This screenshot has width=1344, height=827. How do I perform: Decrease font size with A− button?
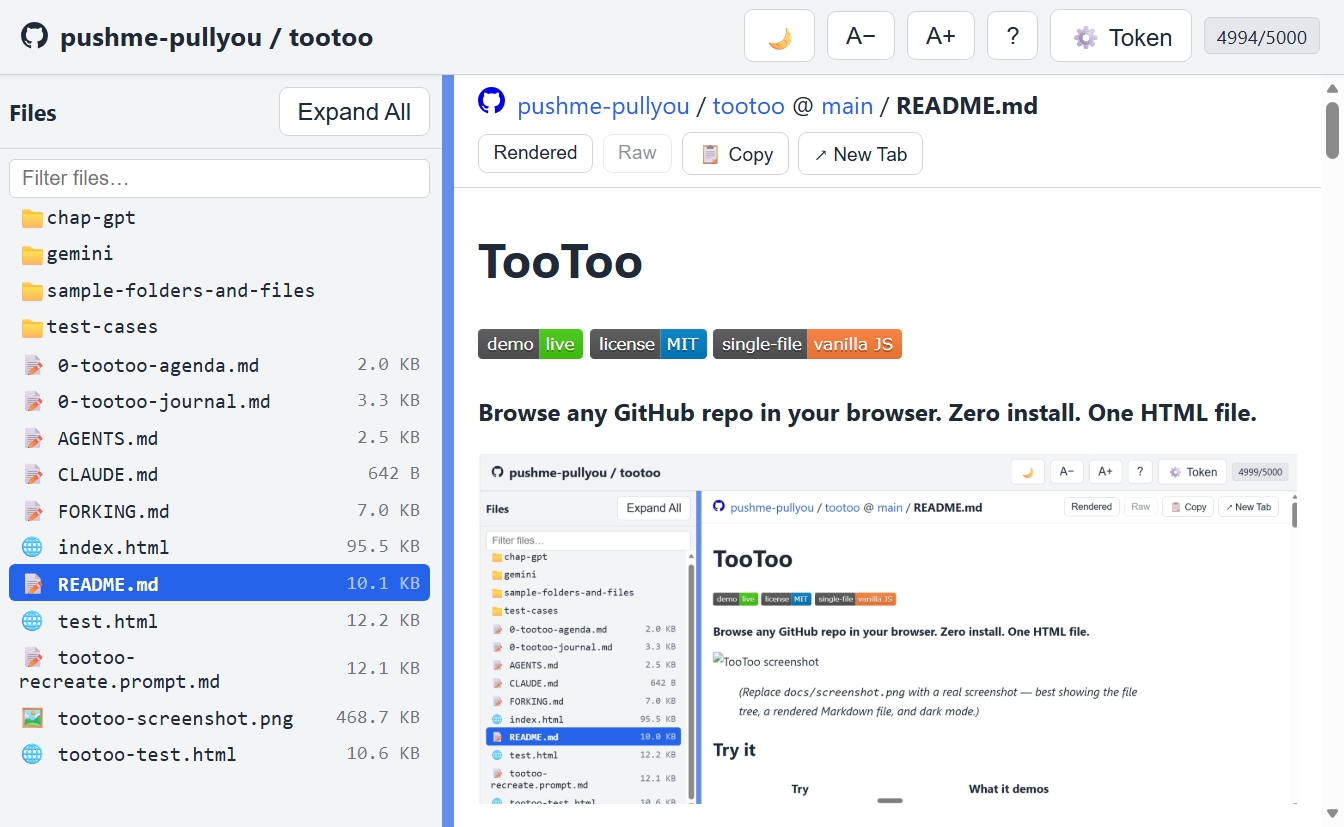coord(861,36)
